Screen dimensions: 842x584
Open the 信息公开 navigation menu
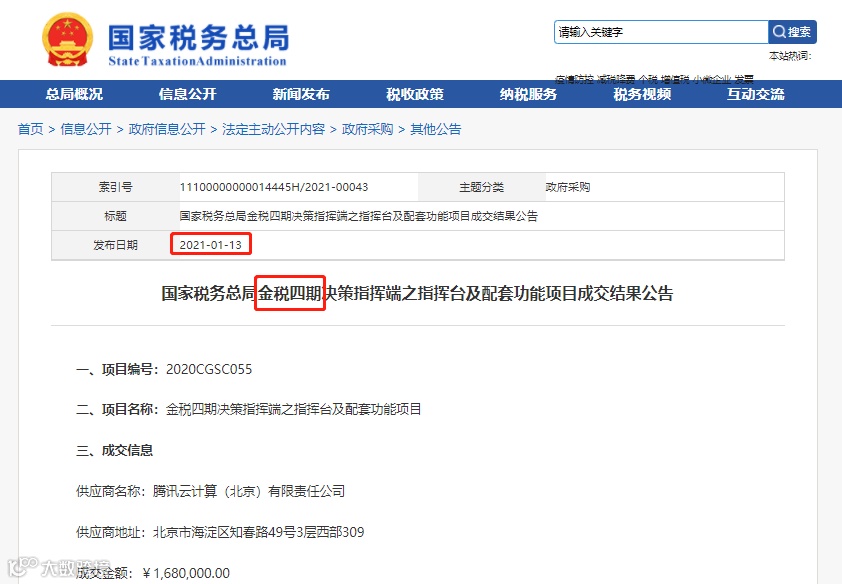[187, 94]
